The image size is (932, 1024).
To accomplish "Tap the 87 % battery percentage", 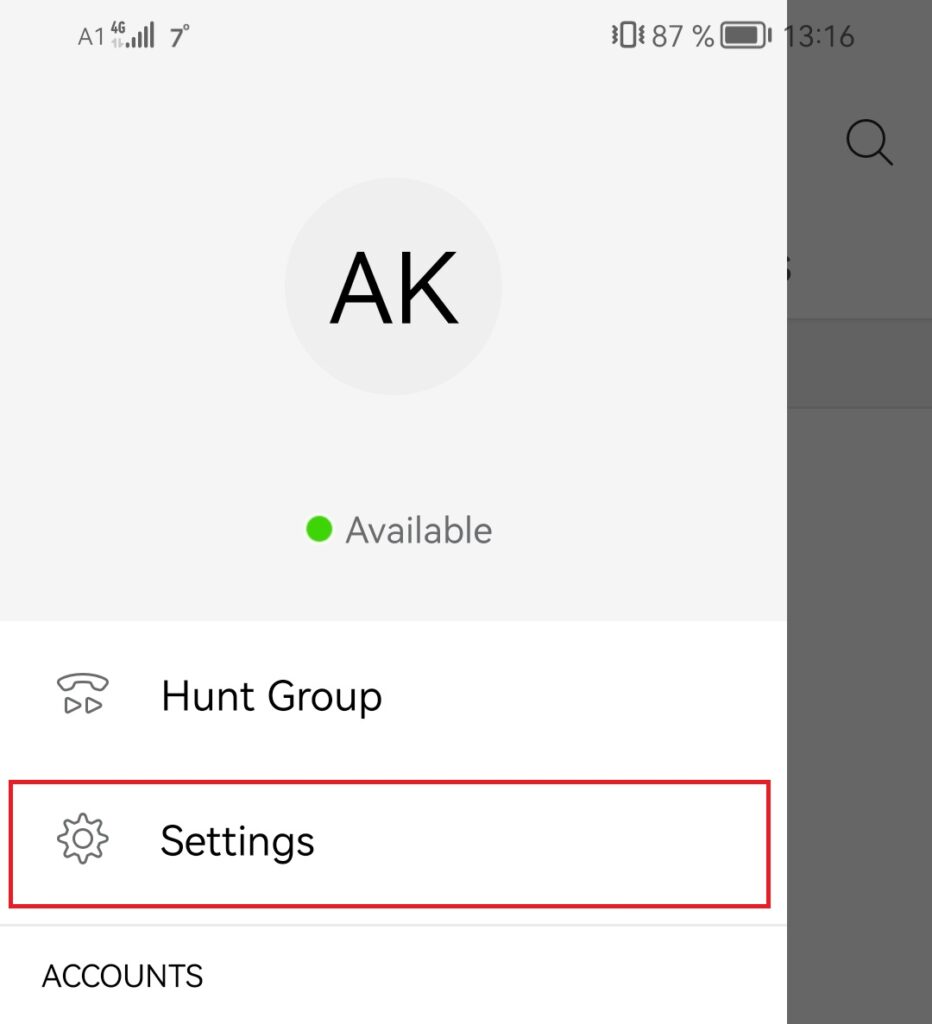I will point(682,37).
